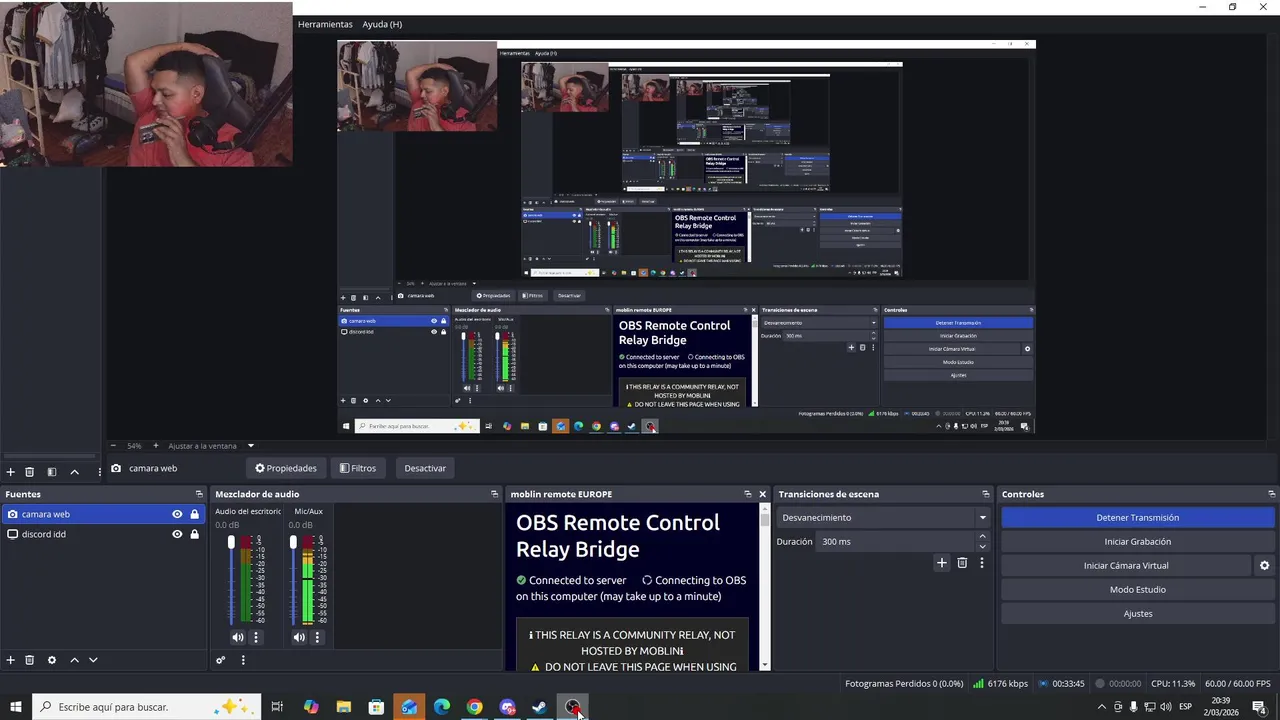Open Windows Start menu
1280x720 pixels.
(x=16, y=707)
